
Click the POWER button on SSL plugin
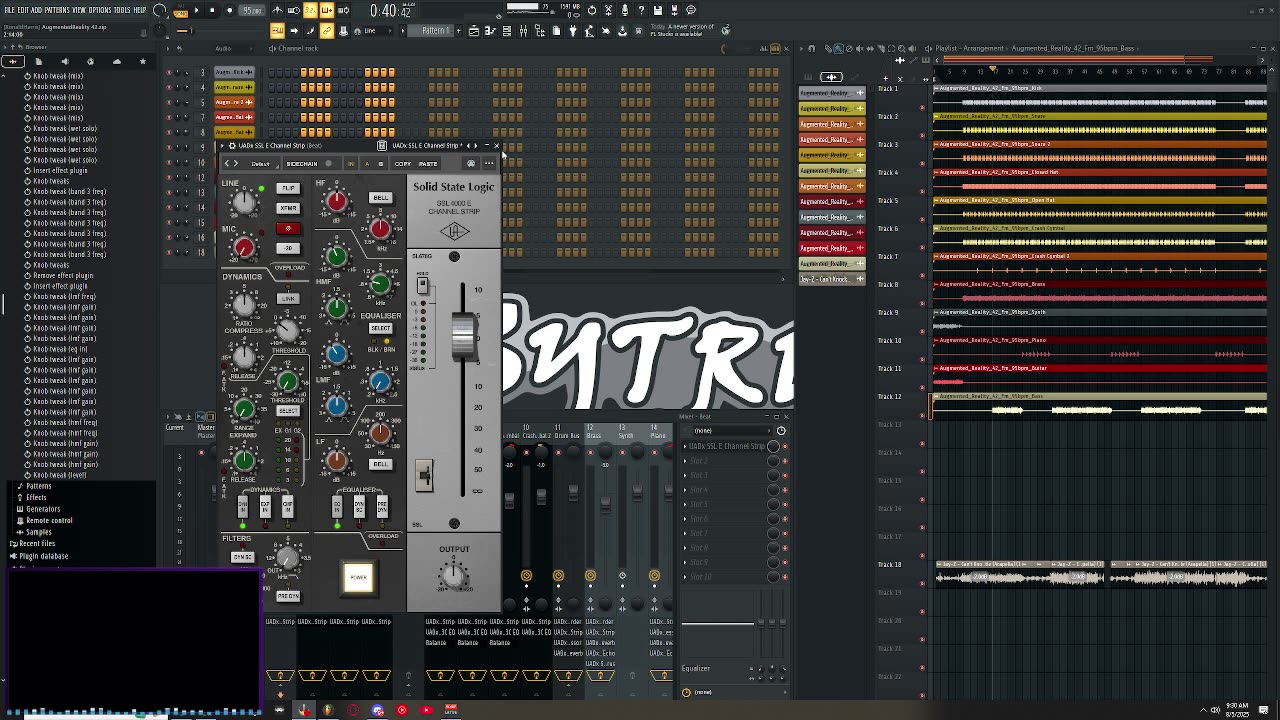[x=358, y=577]
